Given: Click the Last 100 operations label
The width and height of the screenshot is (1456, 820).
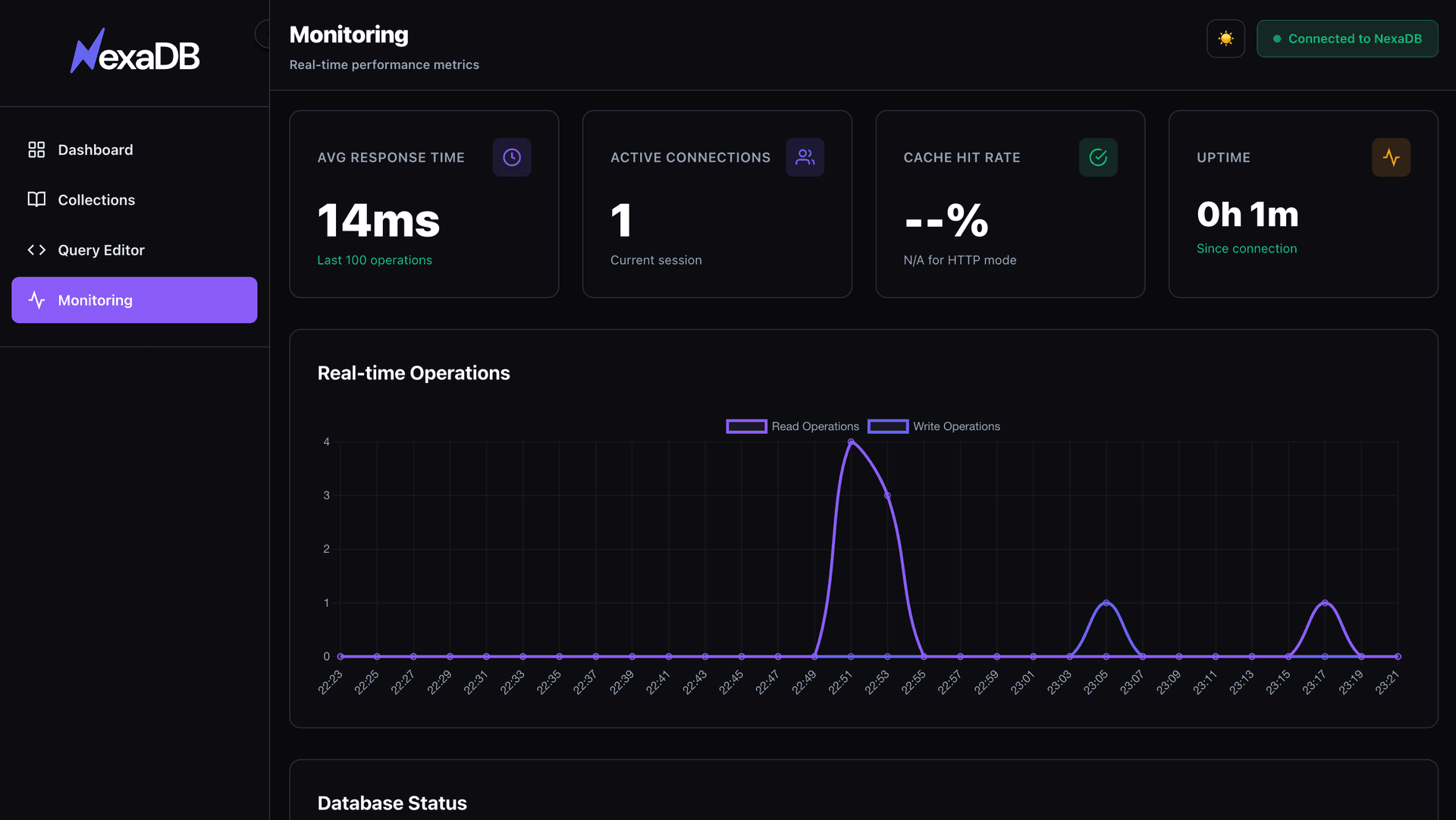Looking at the screenshot, I should [x=375, y=260].
